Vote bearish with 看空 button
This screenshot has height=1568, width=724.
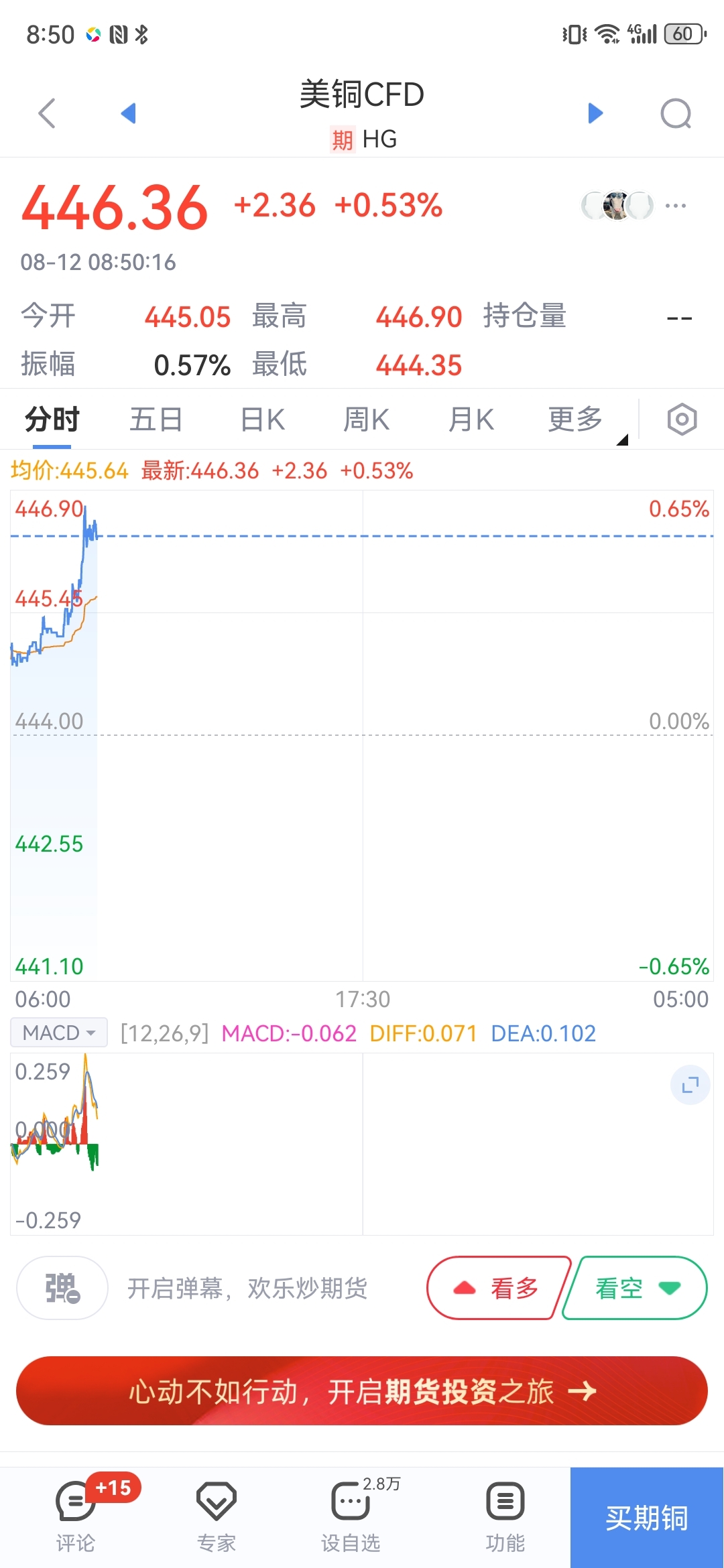coord(636,1288)
